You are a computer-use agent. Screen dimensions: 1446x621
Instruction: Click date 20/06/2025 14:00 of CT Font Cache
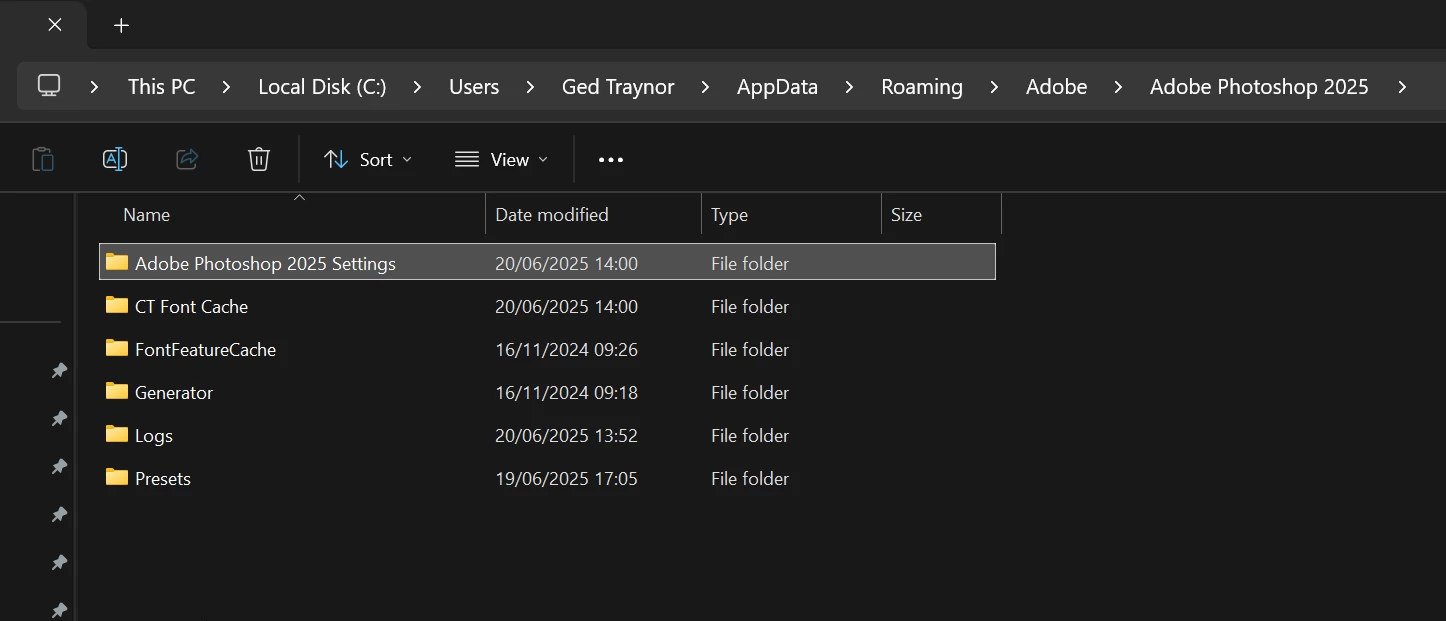(566, 307)
